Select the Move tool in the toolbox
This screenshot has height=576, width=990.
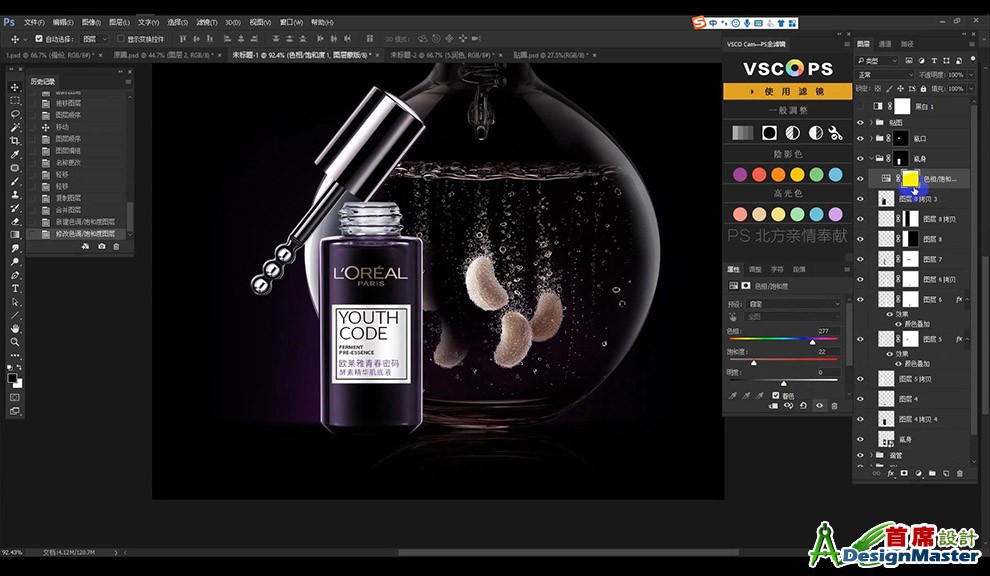(15, 87)
